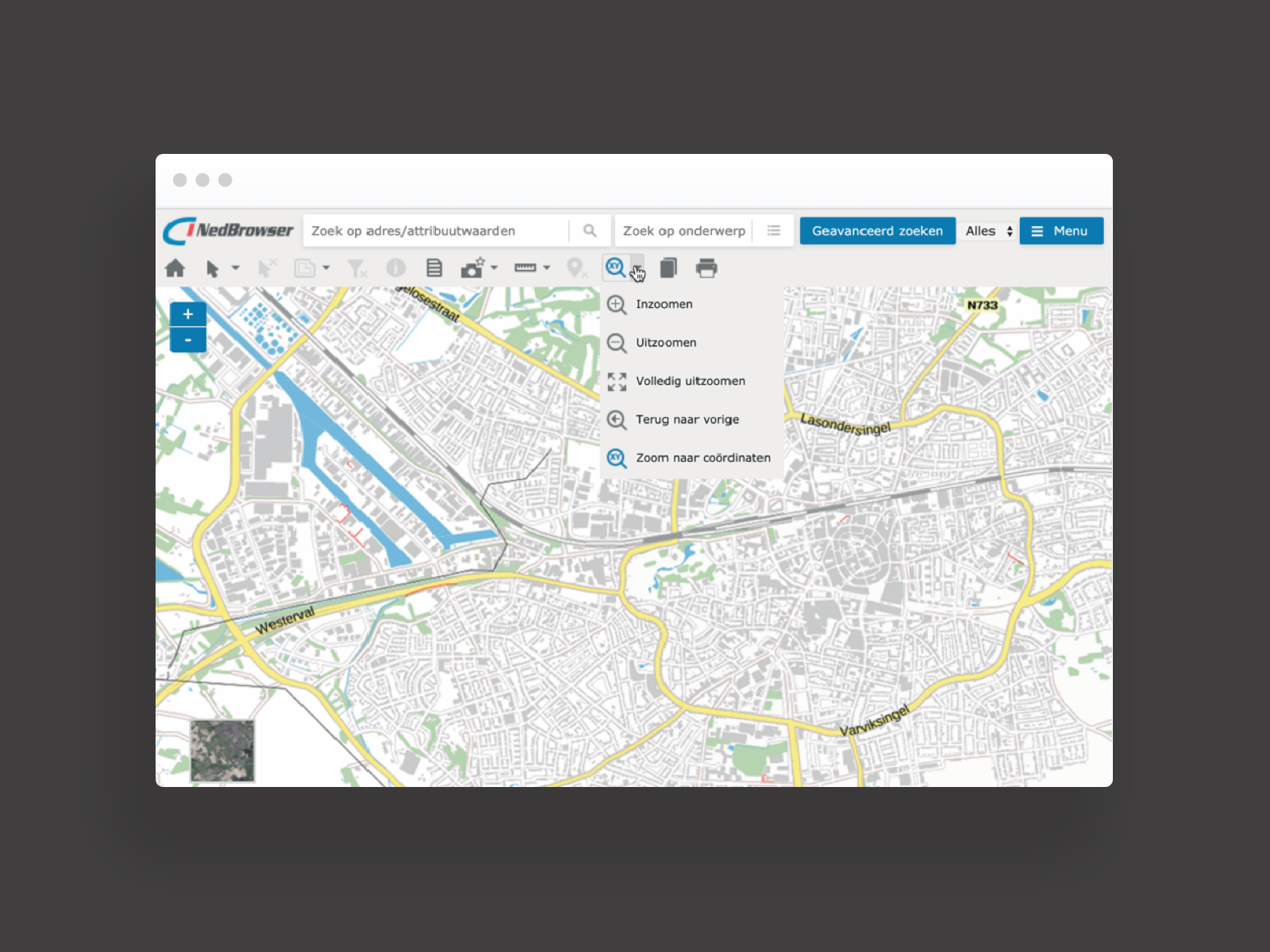This screenshot has height=952, width=1270.
Task: Focus the Zoek op onderwerp field
Action: [684, 231]
